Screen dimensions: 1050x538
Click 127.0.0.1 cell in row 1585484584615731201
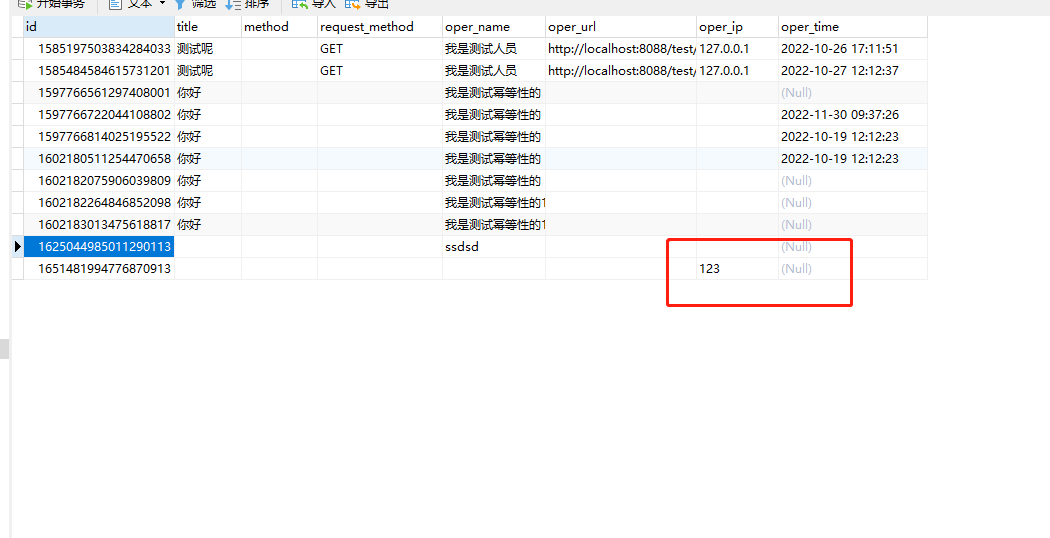(x=737, y=70)
